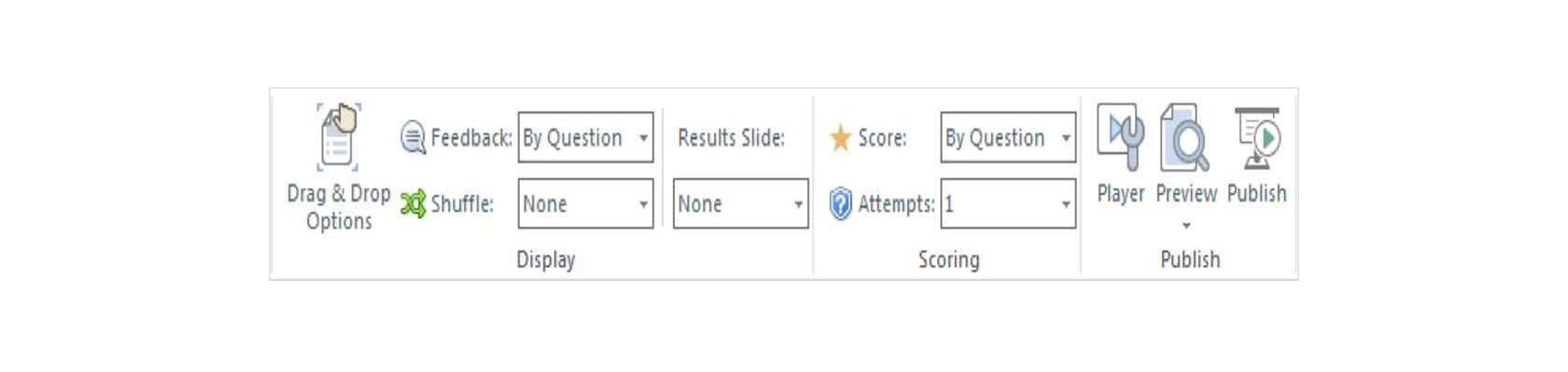
Task: Click the Publish icon
Action: pyautogui.click(x=1256, y=137)
